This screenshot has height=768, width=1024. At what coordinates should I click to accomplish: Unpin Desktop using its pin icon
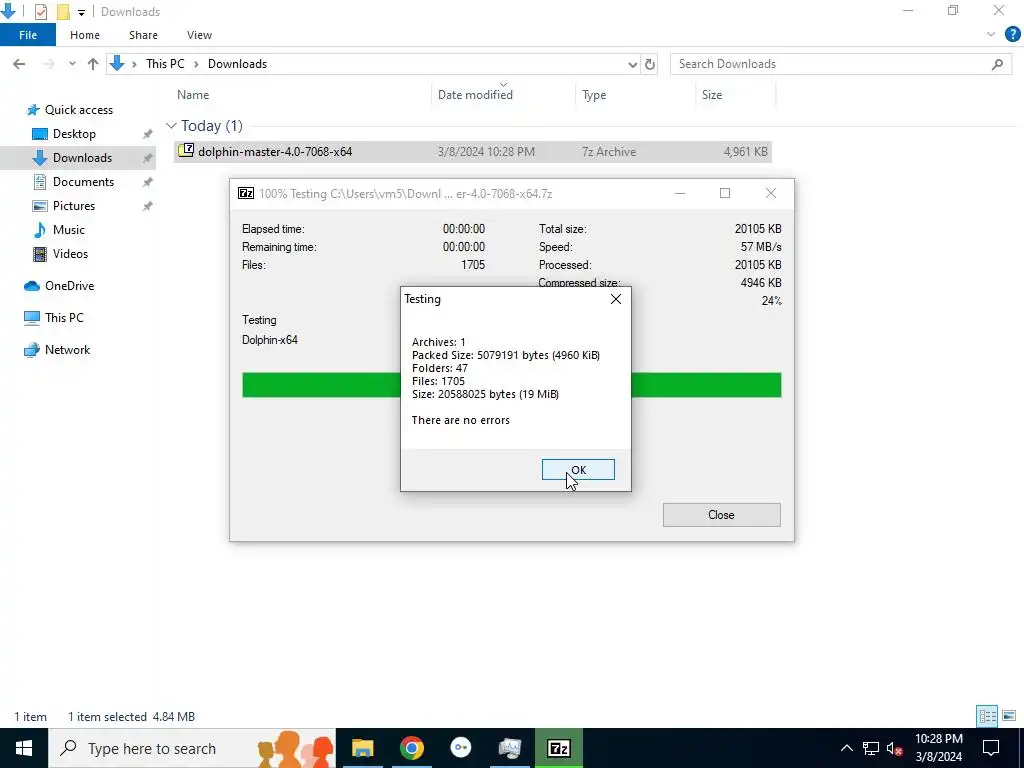148,134
